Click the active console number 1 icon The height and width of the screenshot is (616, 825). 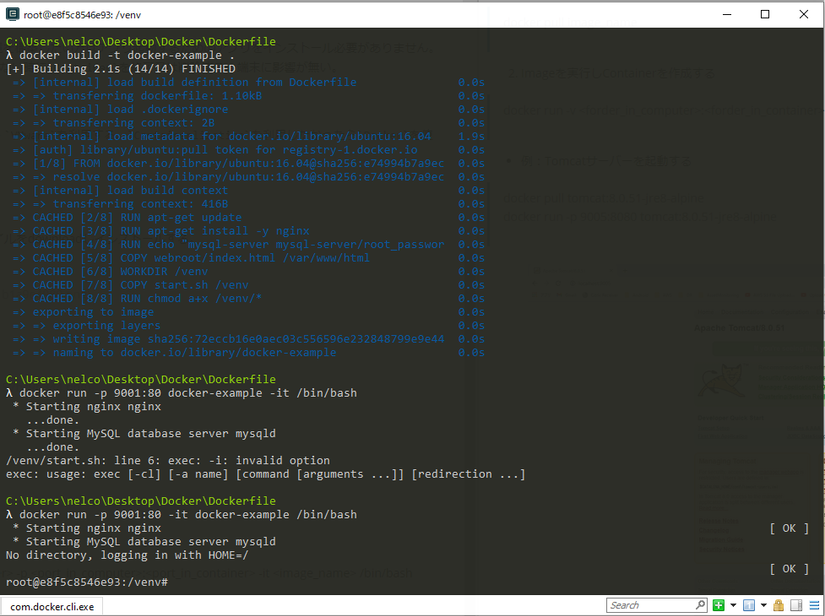point(749,605)
